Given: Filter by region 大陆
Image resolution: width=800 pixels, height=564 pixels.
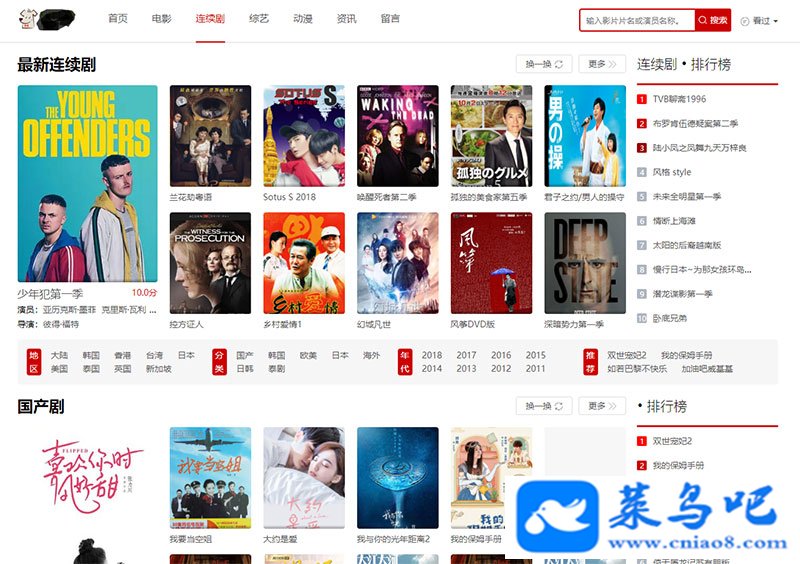Looking at the screenshot, I should pyautogui.click(x=59, y=355).
